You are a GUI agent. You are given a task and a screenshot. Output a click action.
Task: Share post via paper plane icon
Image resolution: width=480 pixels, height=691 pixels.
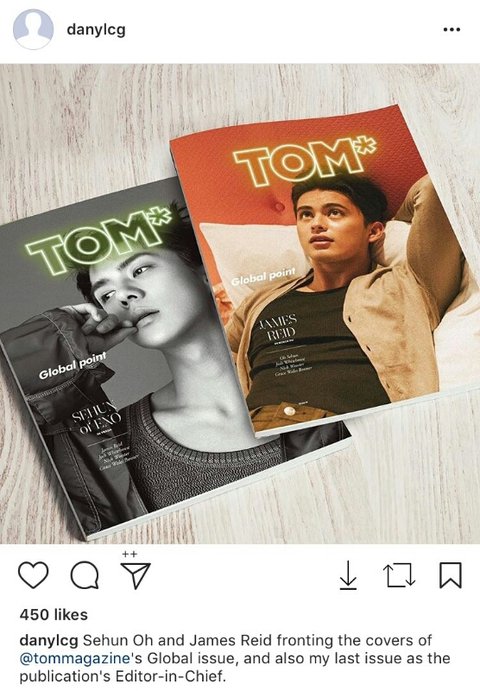pyautogui.click(x=136, y=576)
